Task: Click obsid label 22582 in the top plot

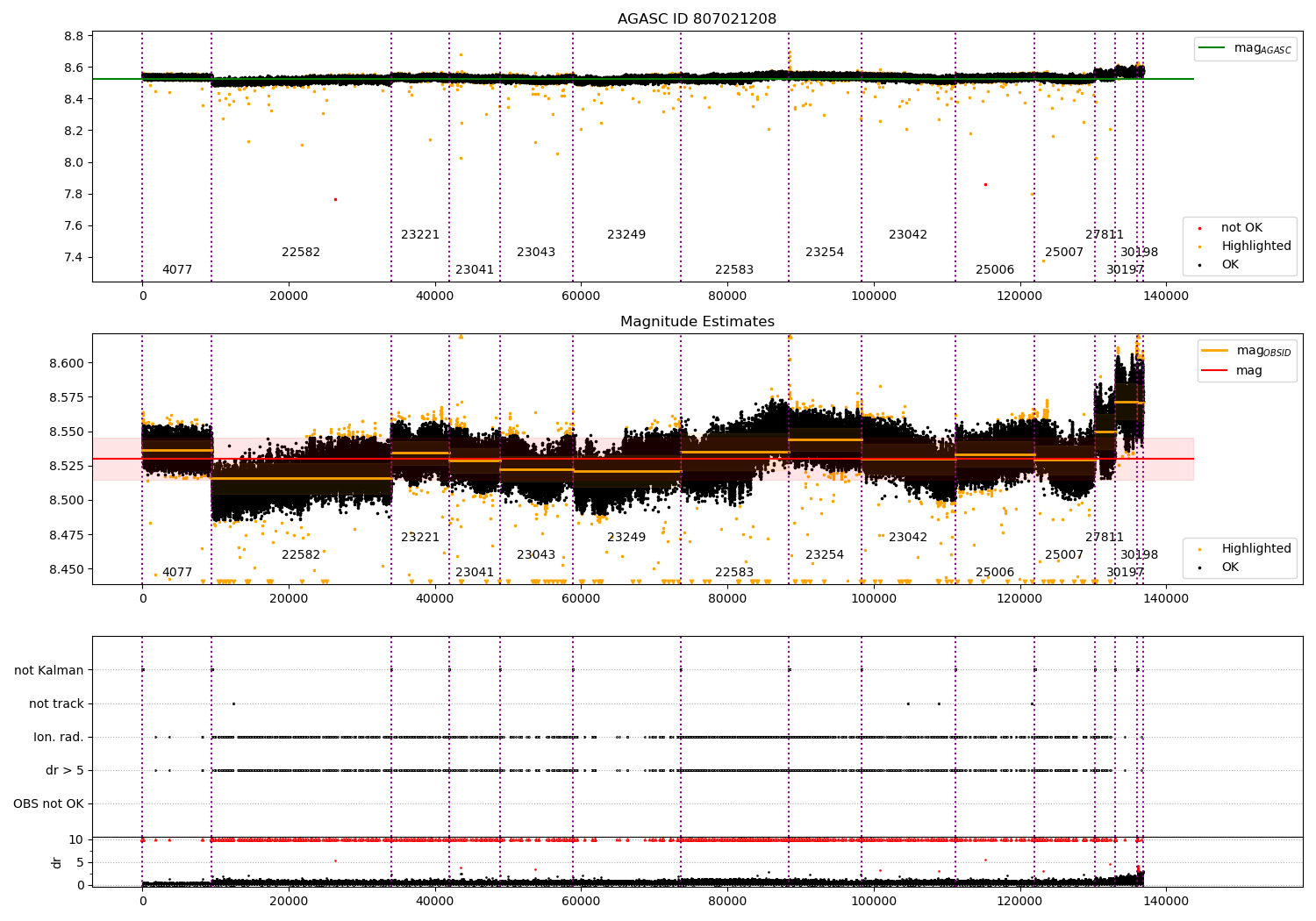Action: pyautogui.click(x=301, y=253)
